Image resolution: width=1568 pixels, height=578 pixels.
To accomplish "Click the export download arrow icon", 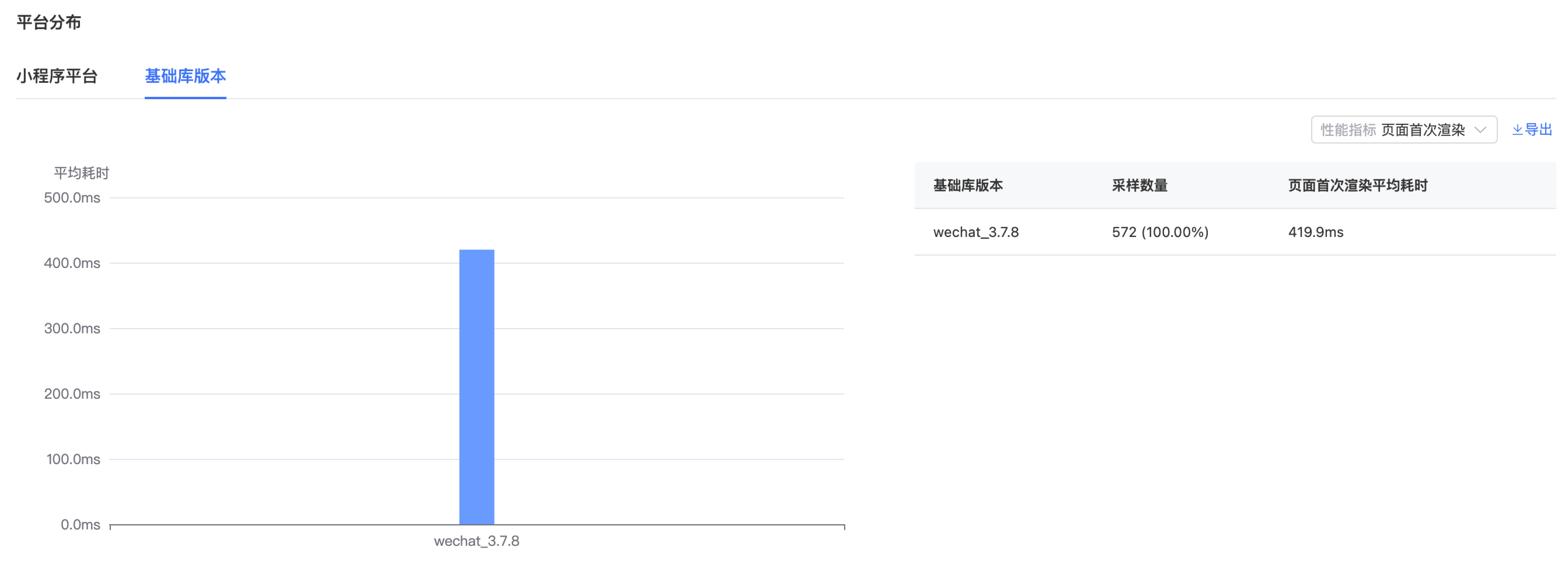I will point(1517,130).
